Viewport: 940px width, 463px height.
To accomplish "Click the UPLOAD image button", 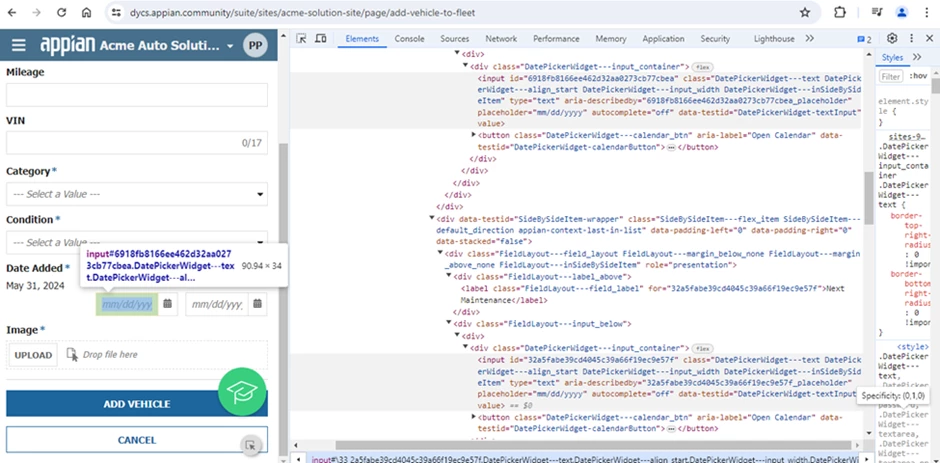I will pos(33,354).
